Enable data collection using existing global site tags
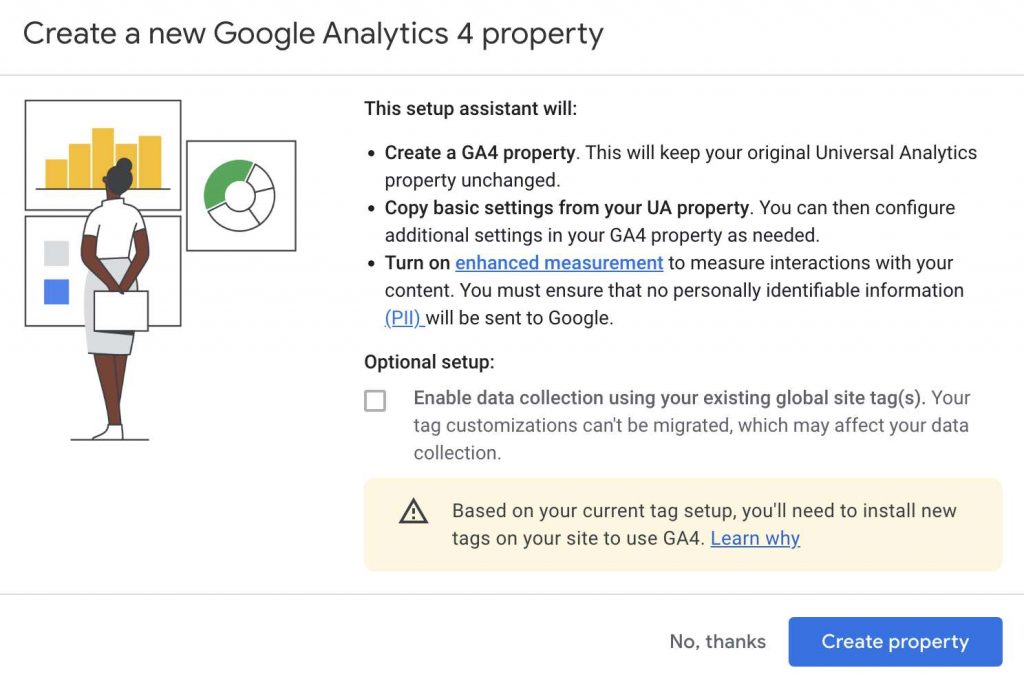 (x=375, y=400)
